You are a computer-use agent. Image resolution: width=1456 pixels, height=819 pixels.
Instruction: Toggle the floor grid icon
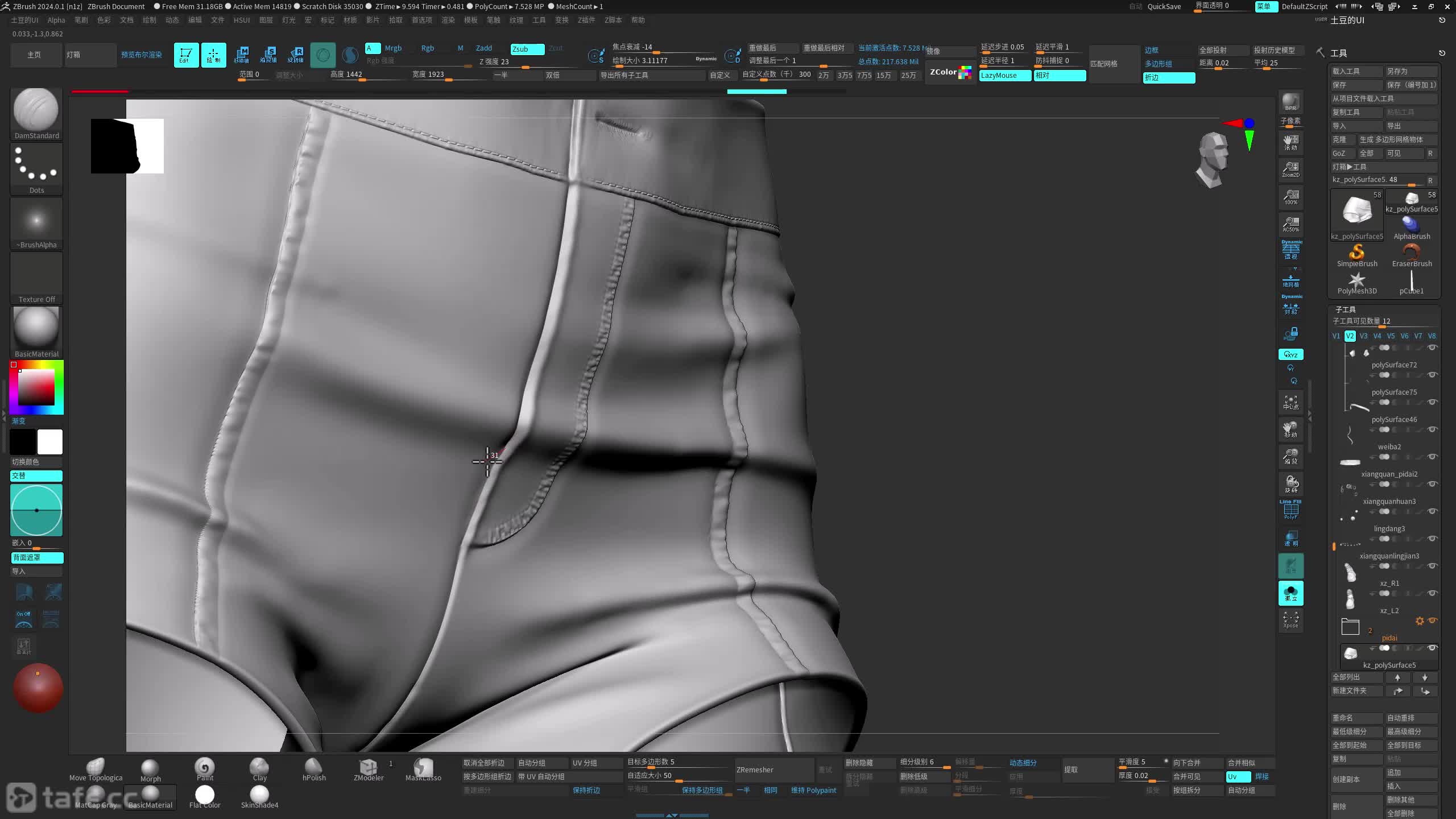coord(1290,280)
